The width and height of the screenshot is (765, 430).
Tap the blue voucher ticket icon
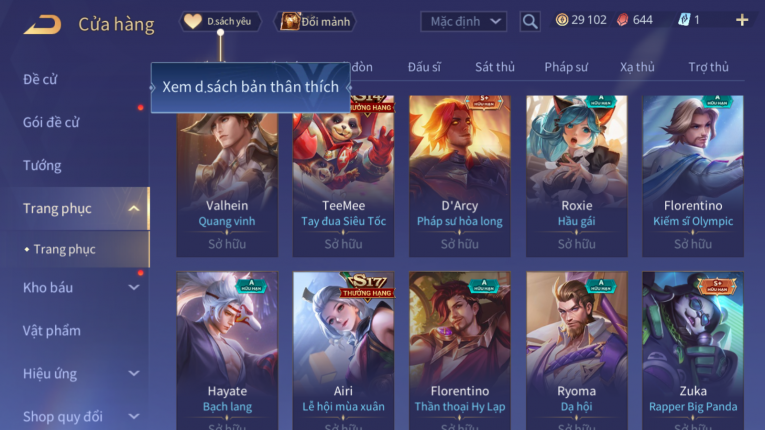684,20
